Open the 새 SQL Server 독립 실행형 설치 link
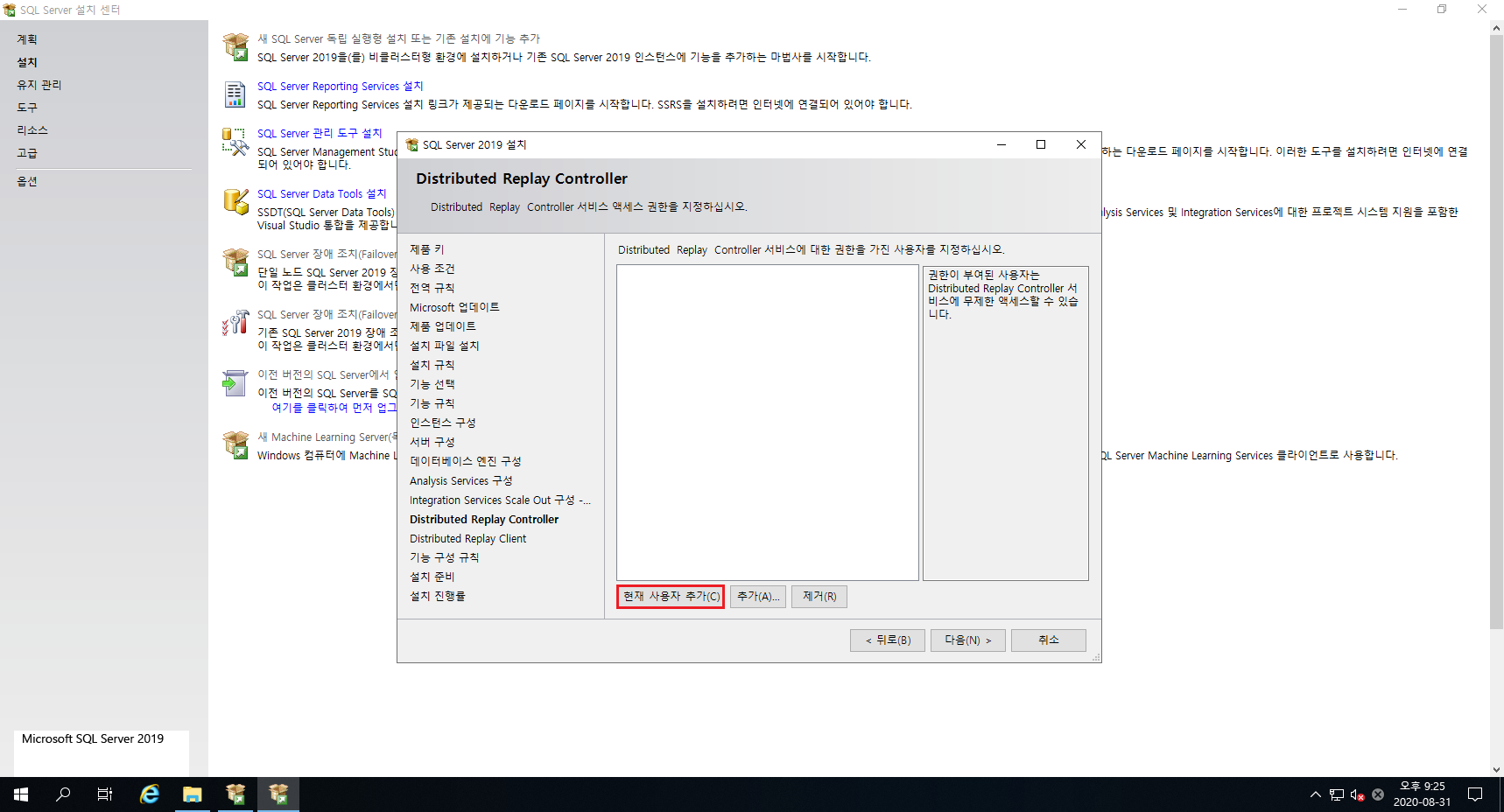This screenshot has height=812, width=1504. pos(398,38)
